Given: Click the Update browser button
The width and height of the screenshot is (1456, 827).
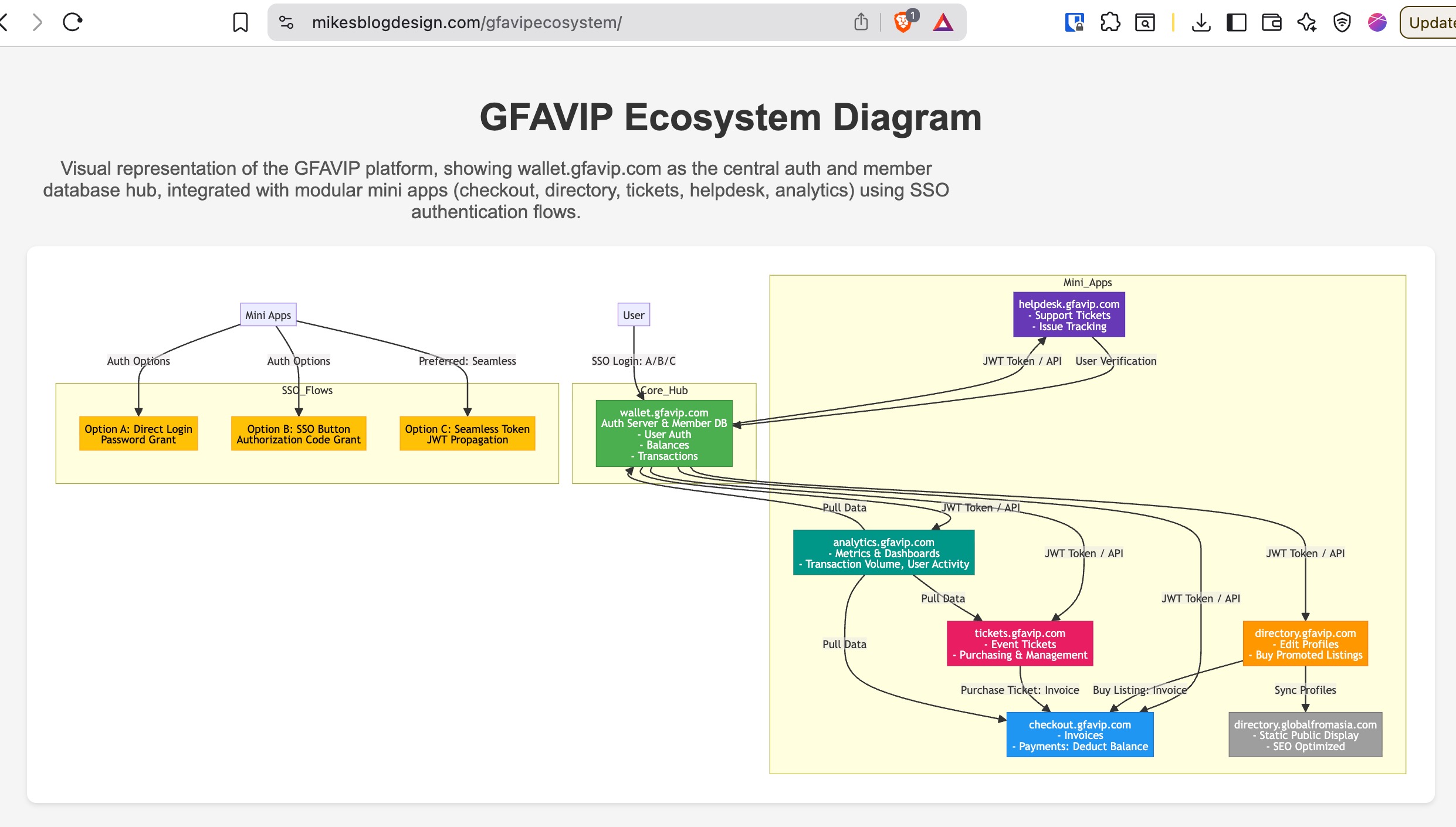Looking at the screenshot, I should click(x=1430, y=22).
